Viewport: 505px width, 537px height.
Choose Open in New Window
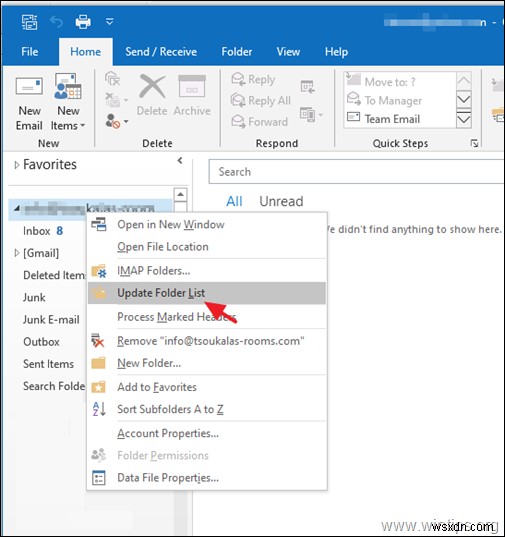click(207, 225)
